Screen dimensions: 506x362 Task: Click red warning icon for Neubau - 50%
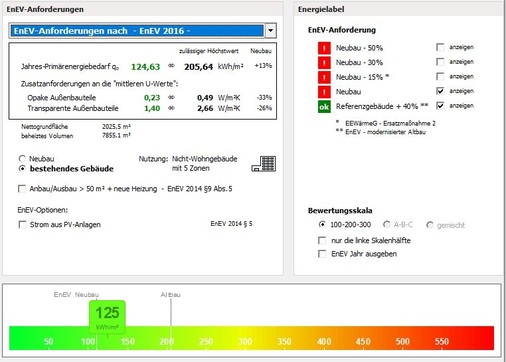pyautogui.click(x=324, y=48)
